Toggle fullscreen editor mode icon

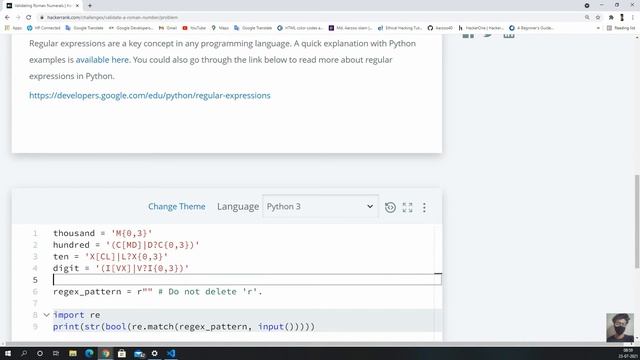407,207
